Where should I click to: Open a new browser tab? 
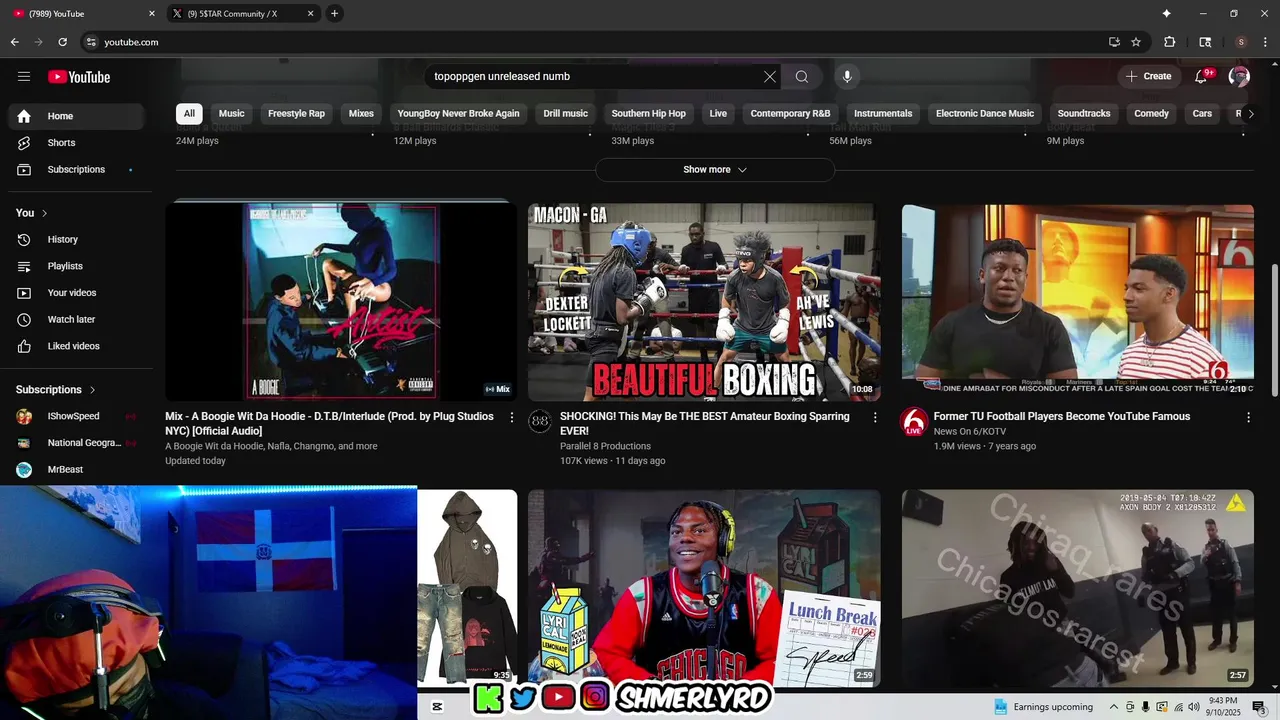point(334,14)
